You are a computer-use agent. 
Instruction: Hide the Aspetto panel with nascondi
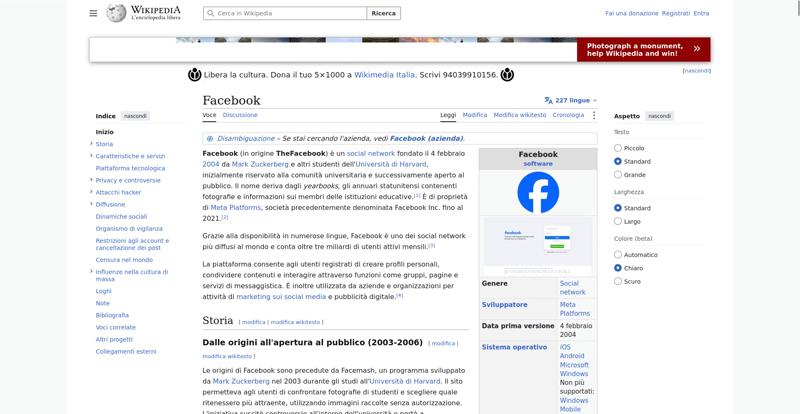click(x=659, y=116)
